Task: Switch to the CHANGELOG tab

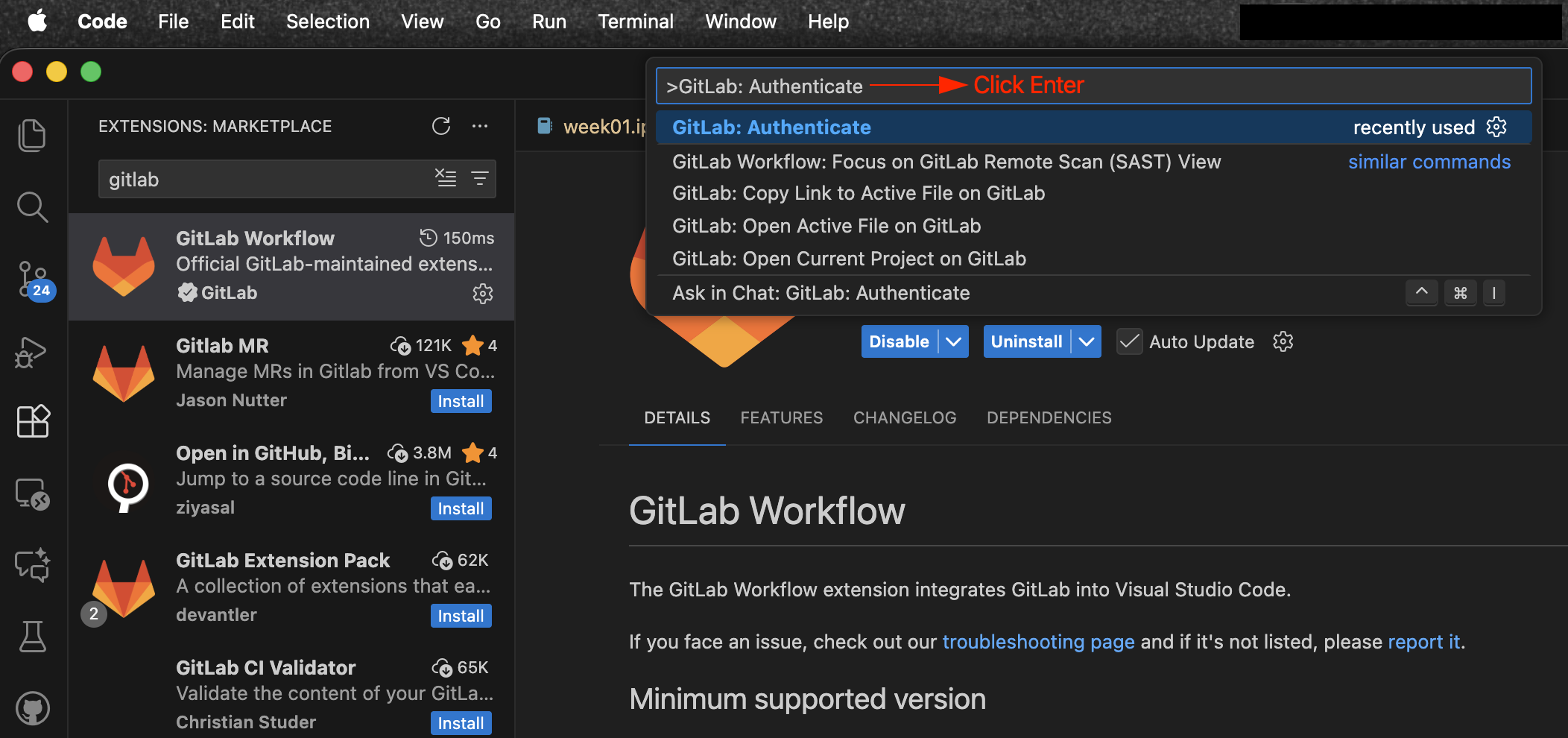Action: 904,417
